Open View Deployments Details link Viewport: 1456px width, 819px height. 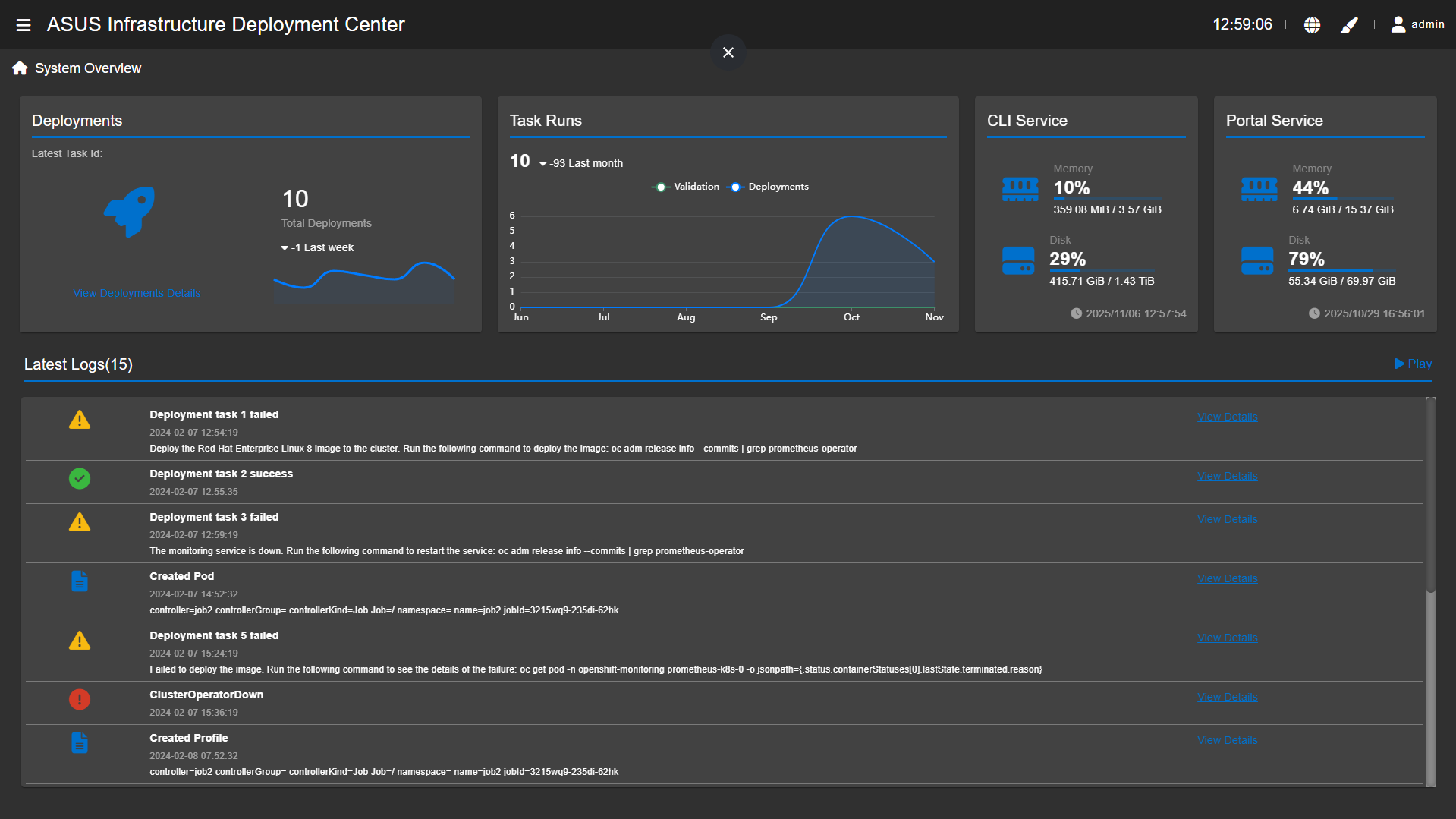(x=137, y=293)
